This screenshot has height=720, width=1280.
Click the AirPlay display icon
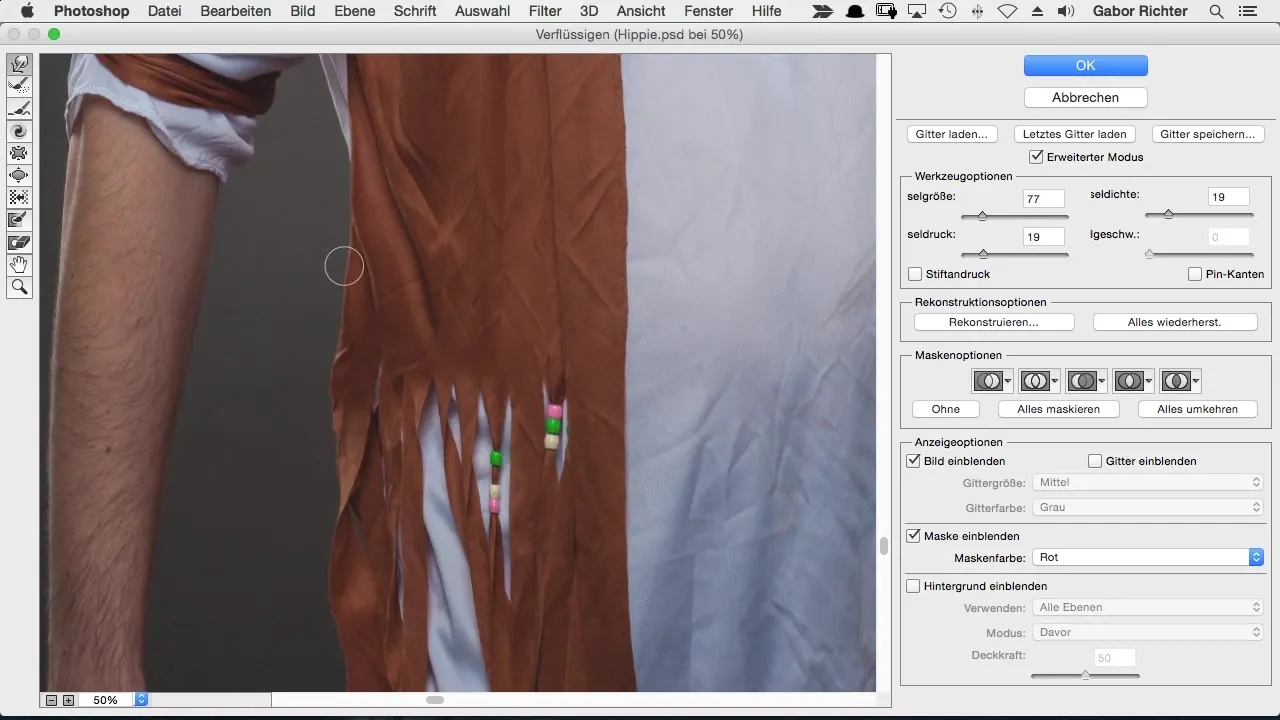pos(918,11)
